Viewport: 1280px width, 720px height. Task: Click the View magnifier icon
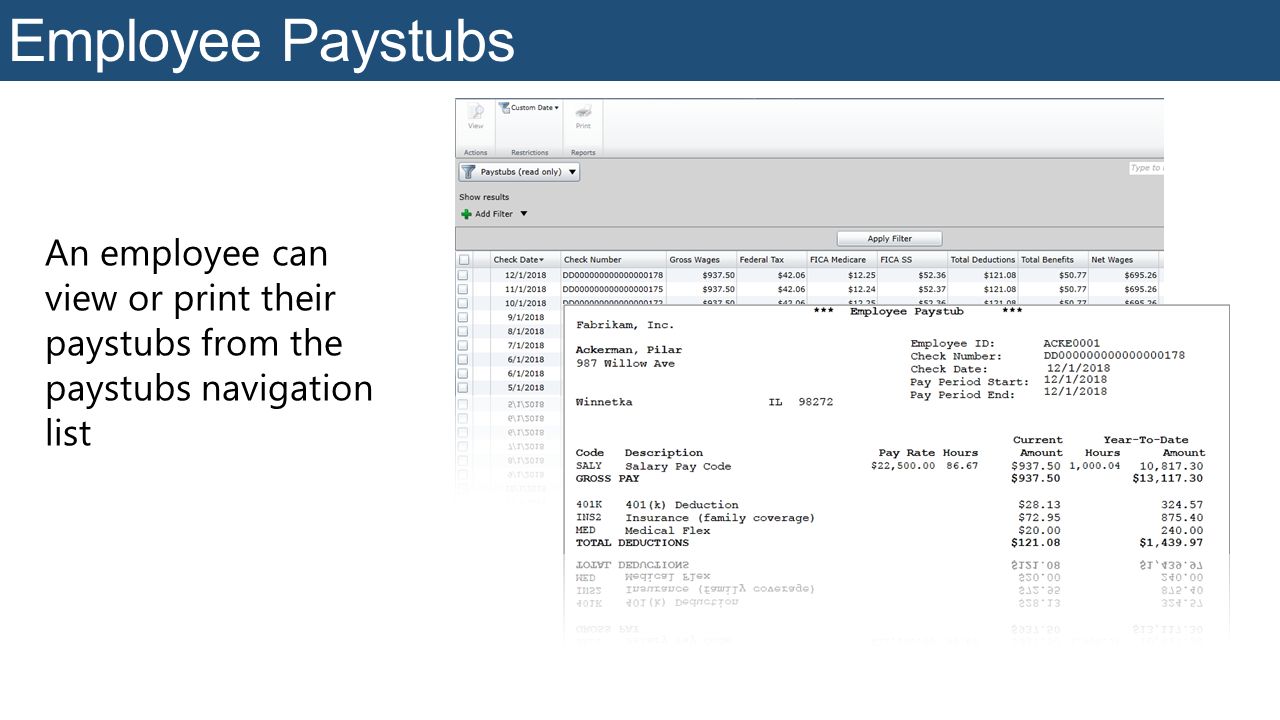pos(476,112)
